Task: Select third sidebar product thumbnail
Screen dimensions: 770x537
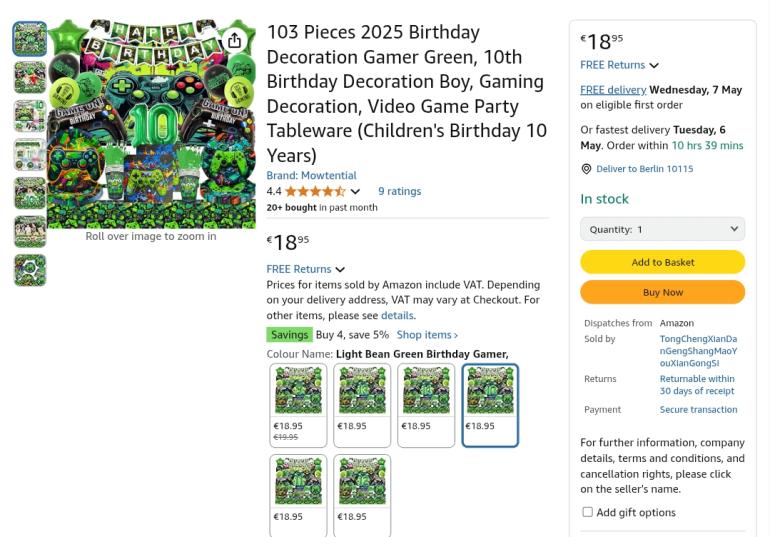Action: click(x=30, y=116)
